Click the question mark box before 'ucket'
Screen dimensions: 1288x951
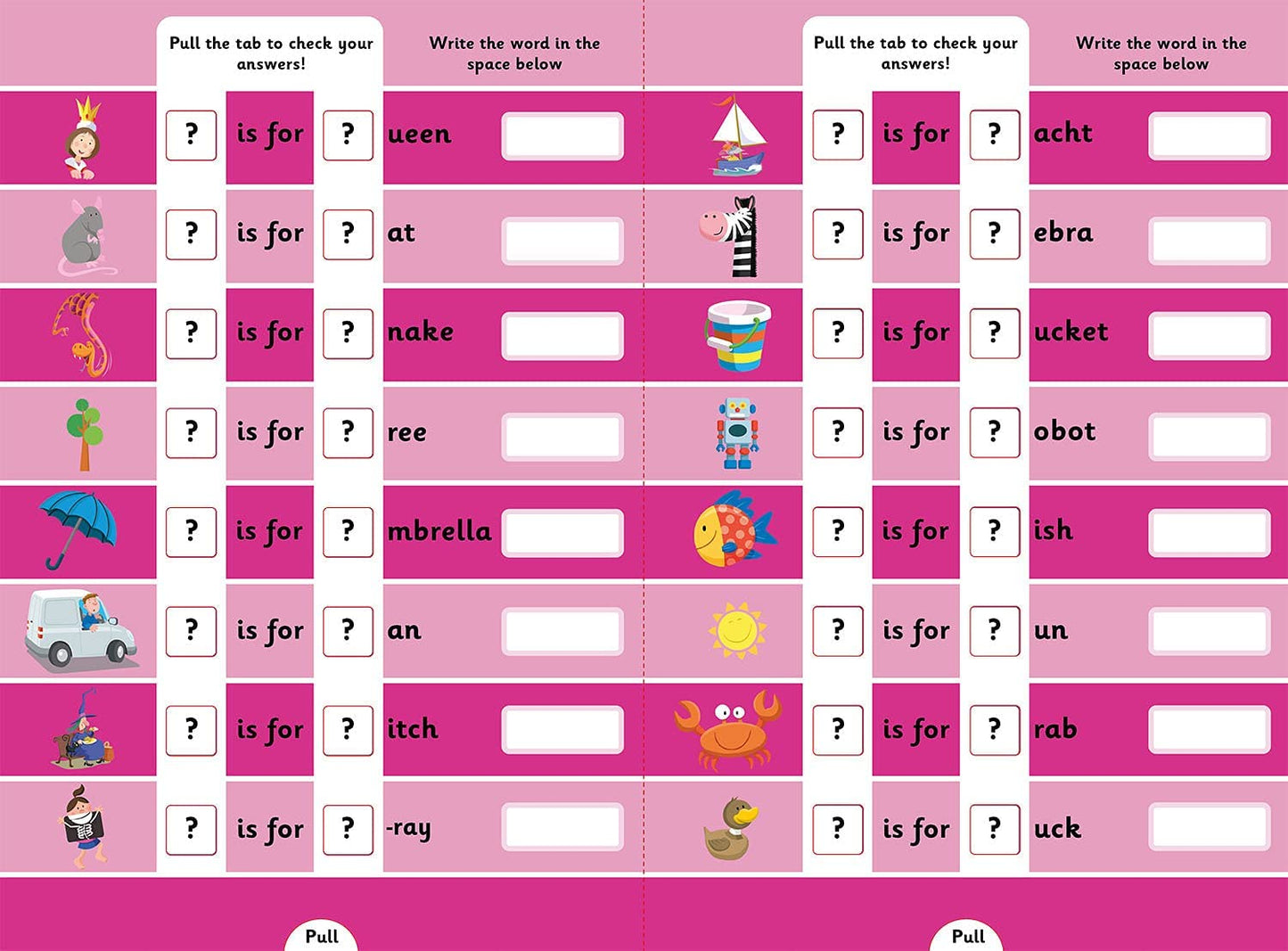pyautogui.click(x=994, y=333)
